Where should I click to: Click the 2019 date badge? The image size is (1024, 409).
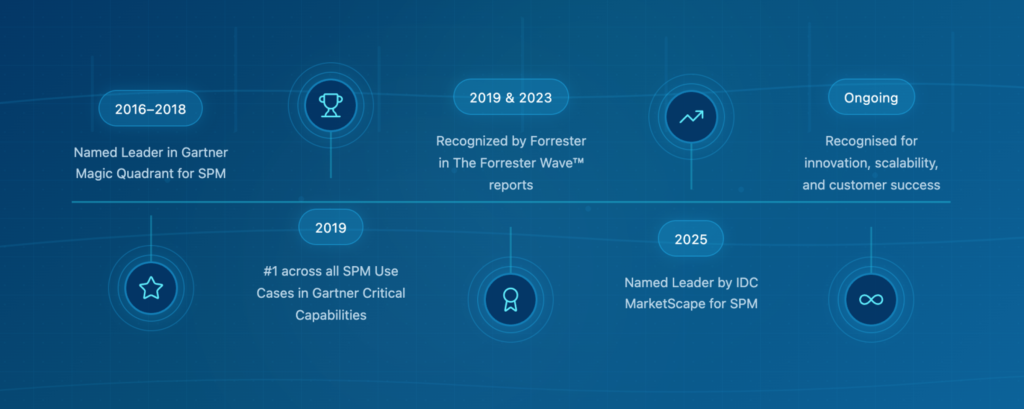[330, 228]
